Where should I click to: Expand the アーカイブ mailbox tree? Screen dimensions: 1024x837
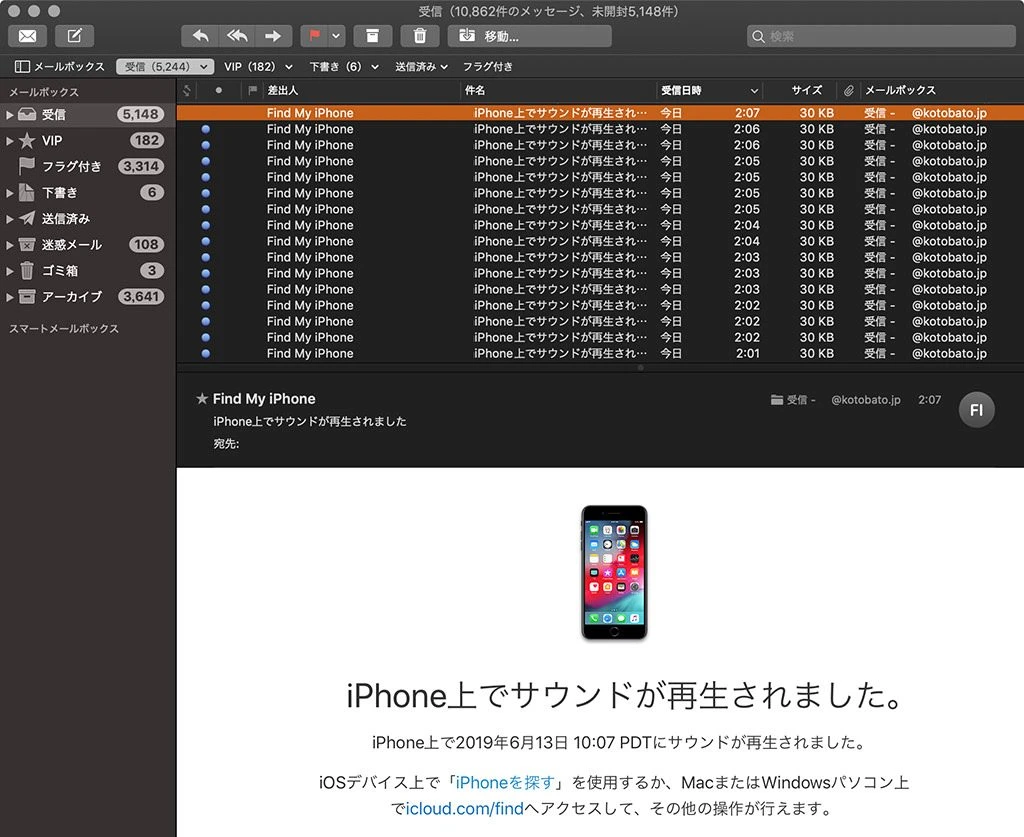(10, 297)
